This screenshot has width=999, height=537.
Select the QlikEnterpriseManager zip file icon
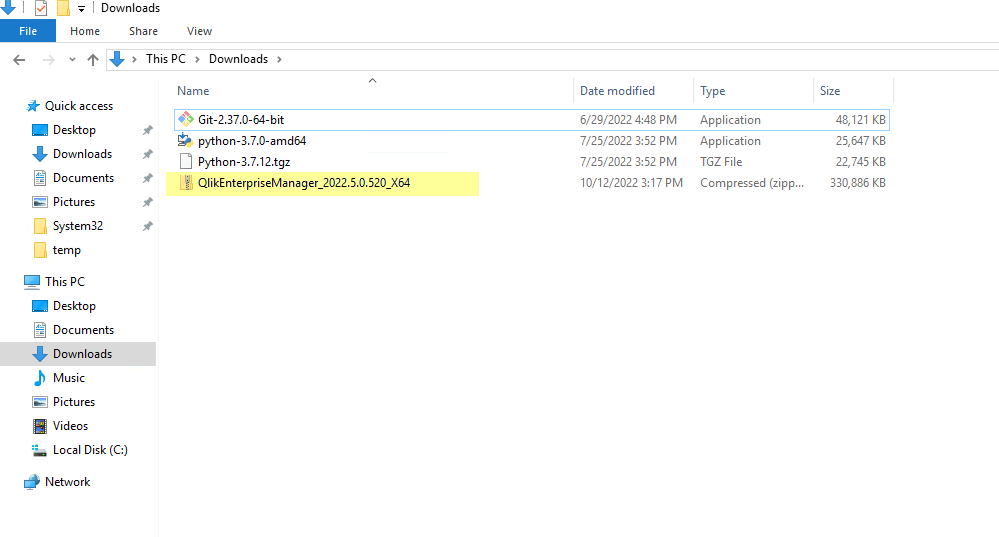[186, 183]
